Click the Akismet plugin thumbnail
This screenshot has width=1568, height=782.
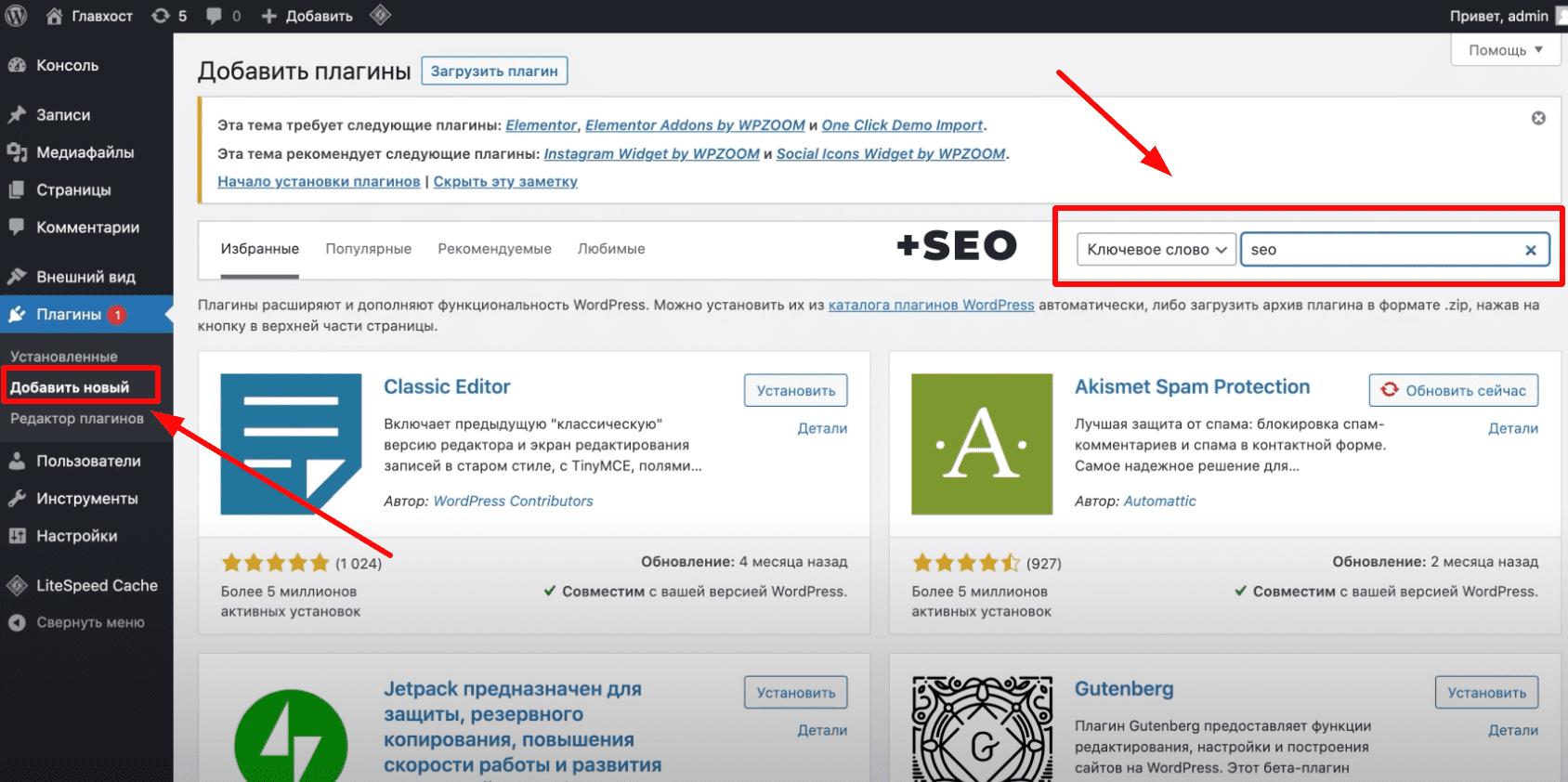[x=982, y=444]
